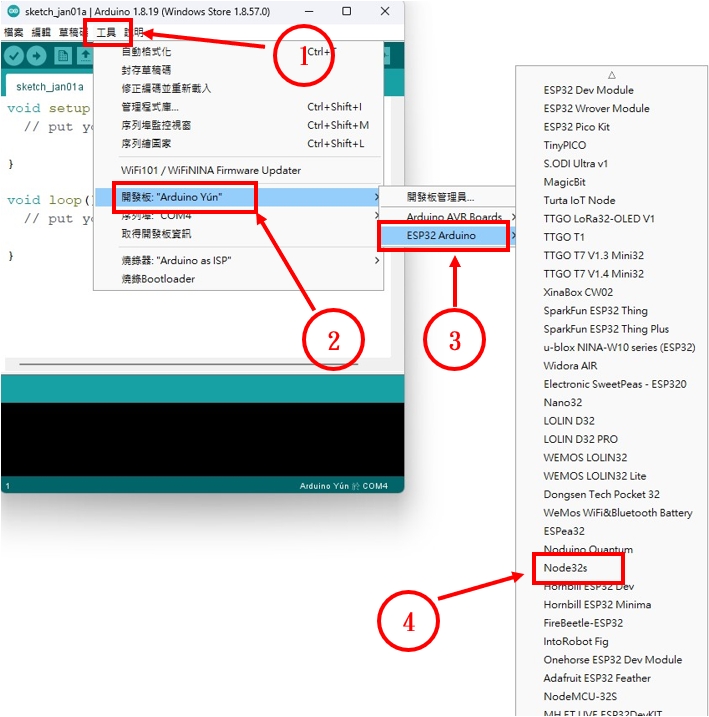Select ESP32 Wrover Module board
This screenshot has height=717, width=709.
(x=612, y=108)
